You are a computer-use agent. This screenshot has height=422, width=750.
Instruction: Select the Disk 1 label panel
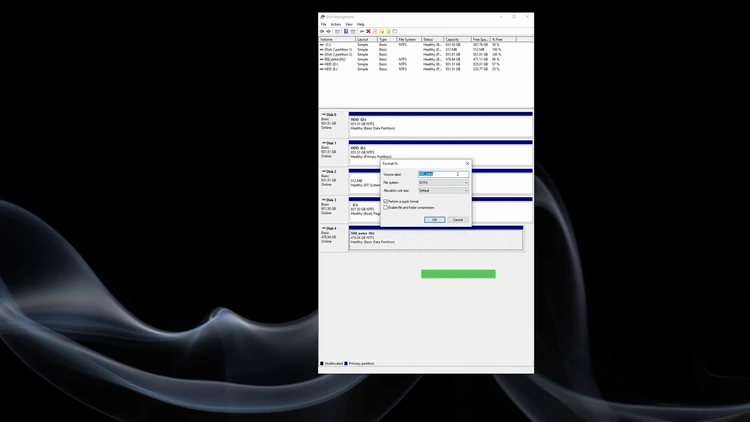click(333, 153)
